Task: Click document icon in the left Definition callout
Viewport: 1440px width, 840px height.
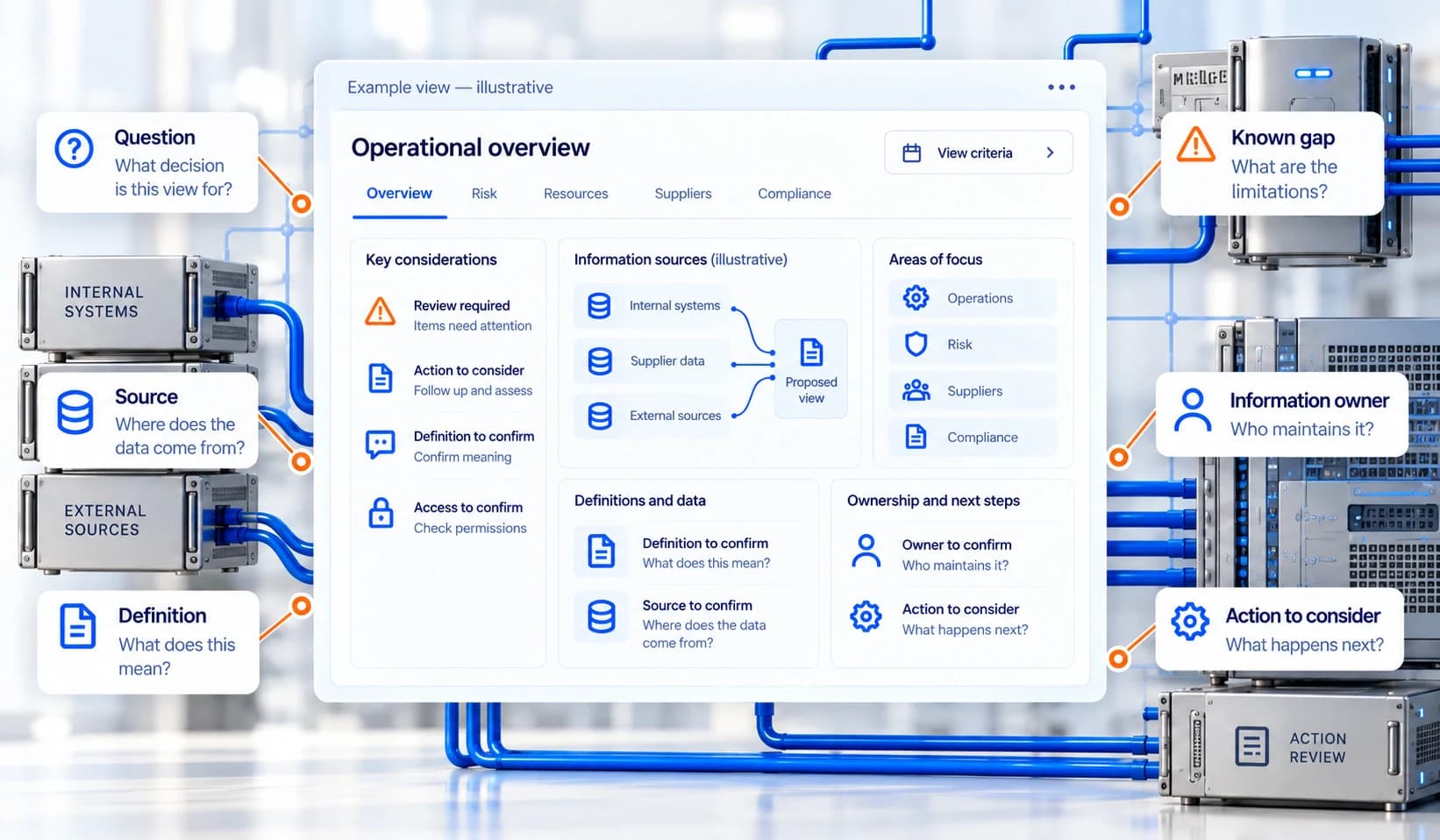Action: click(78, 626)
